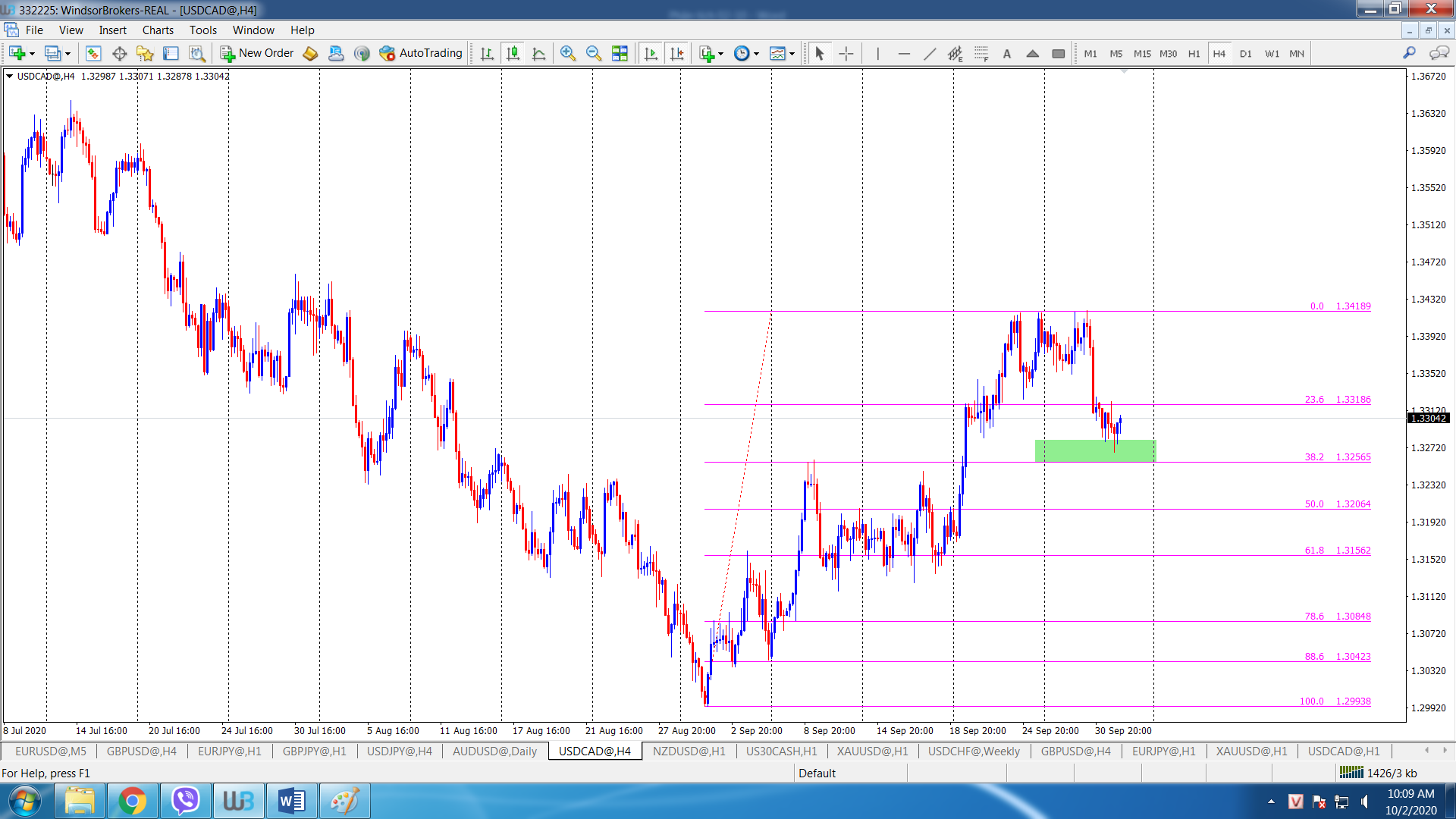Select the Horizontal Line drawing tool
Viewport: 1456px width, 819px height.
[x=904, y=53]
